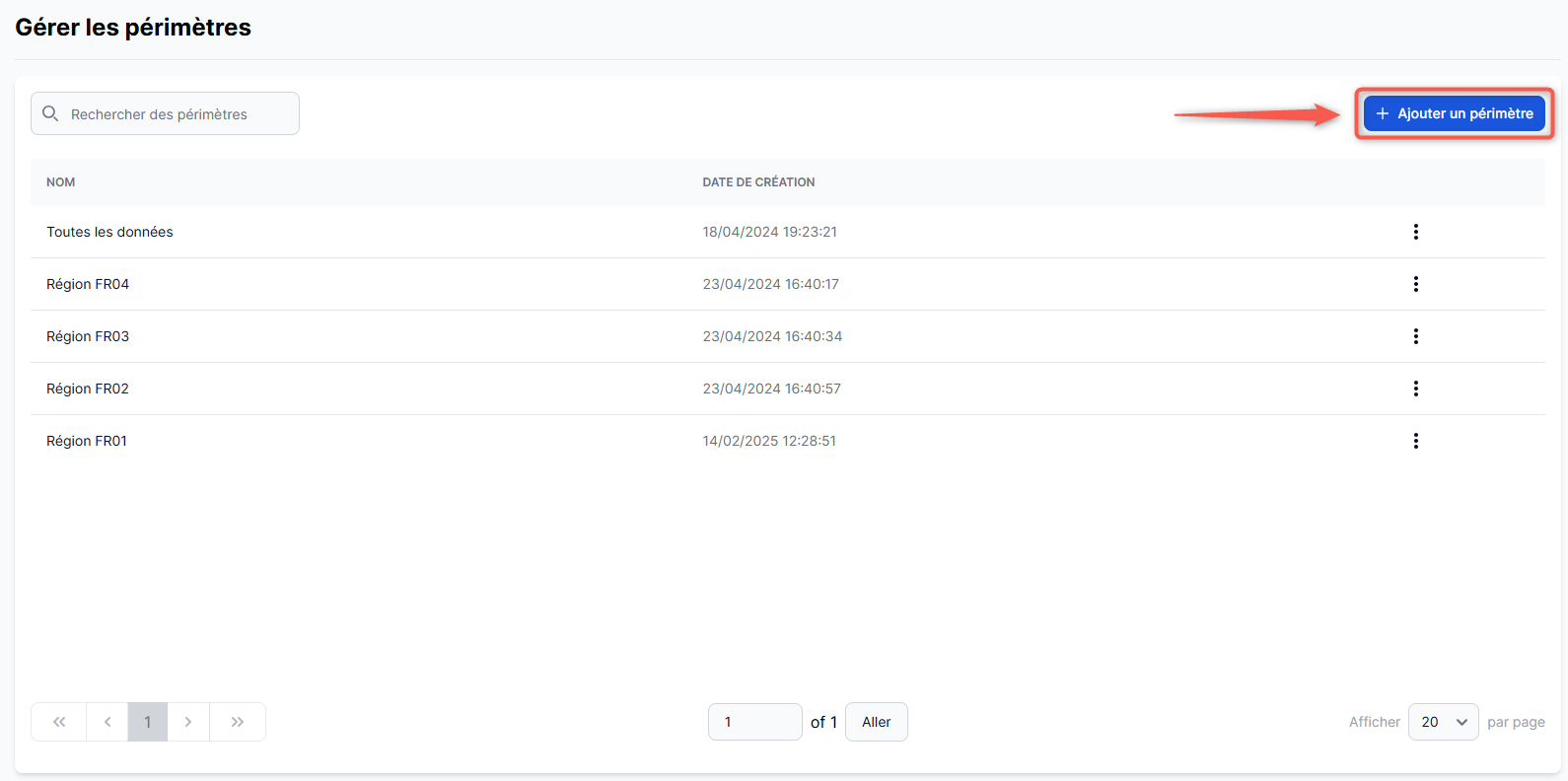The image size is (1568, 781).
Task: Focus the Rechercher des périmètres search field
Action: (x=178, y=114)
